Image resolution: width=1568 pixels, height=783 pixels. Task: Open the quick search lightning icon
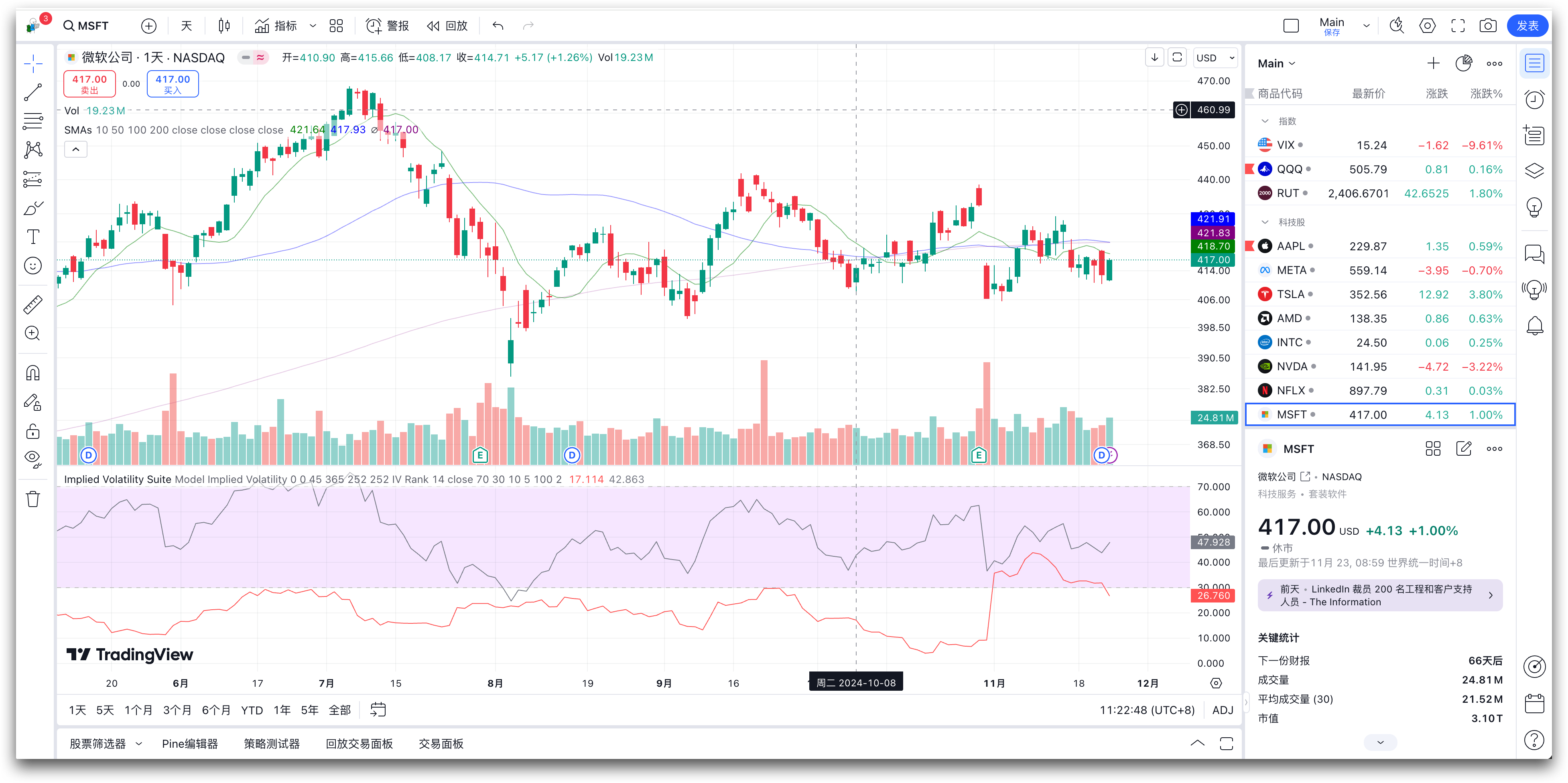pos(1396,26)
